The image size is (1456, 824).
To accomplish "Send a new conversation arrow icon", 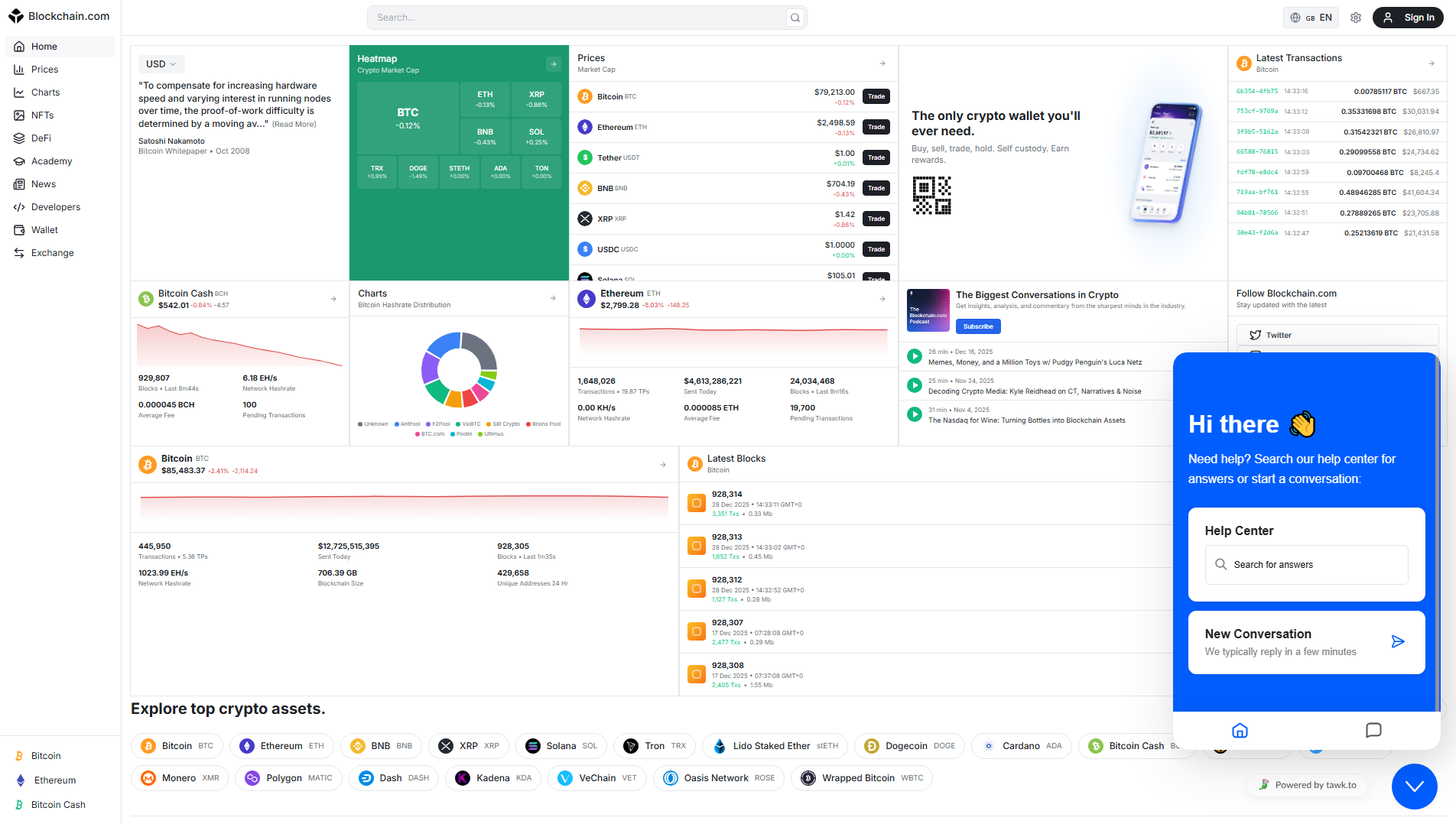I will pos(1398,641).
